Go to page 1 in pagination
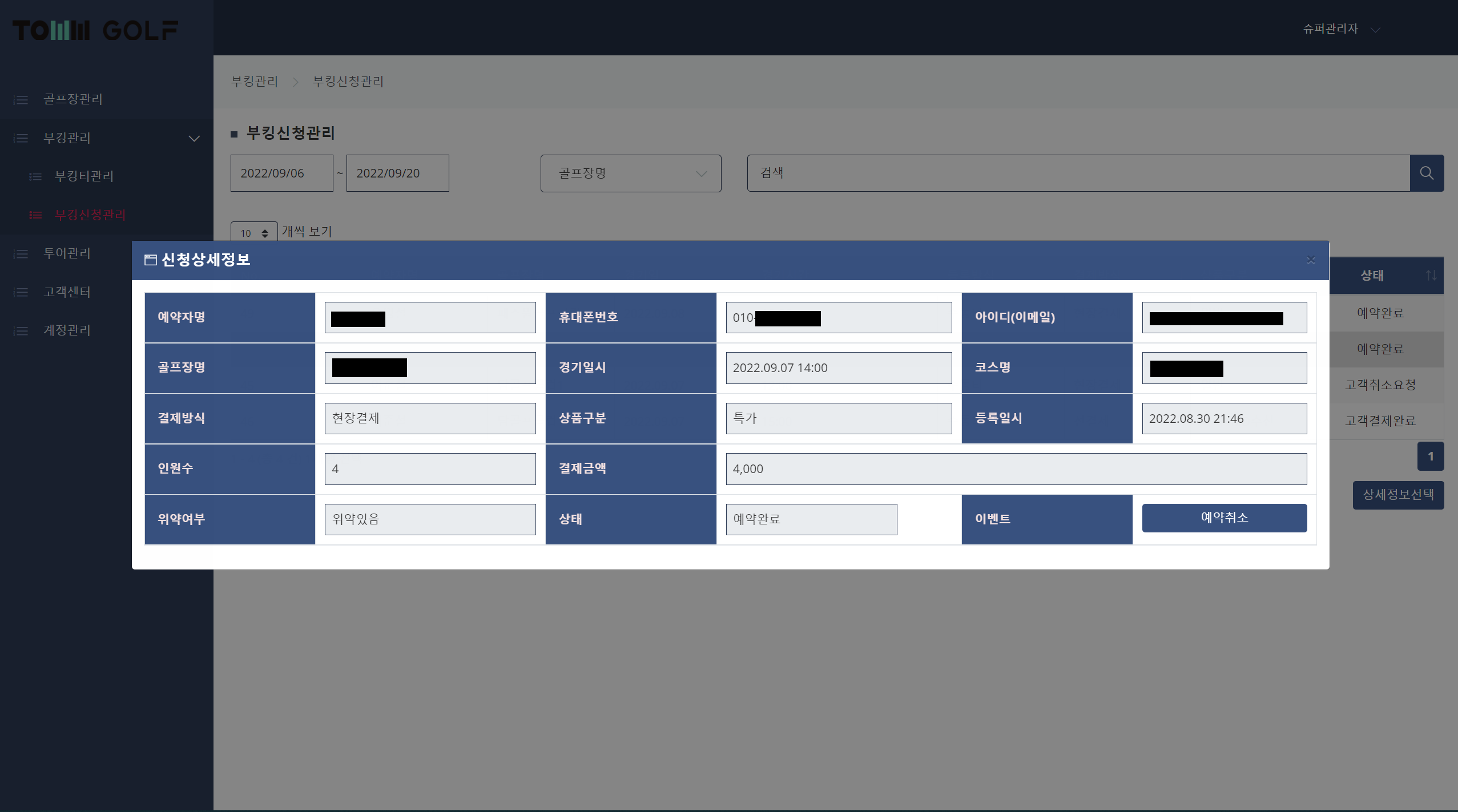The image size is (1458, 812). (1430, 457)
